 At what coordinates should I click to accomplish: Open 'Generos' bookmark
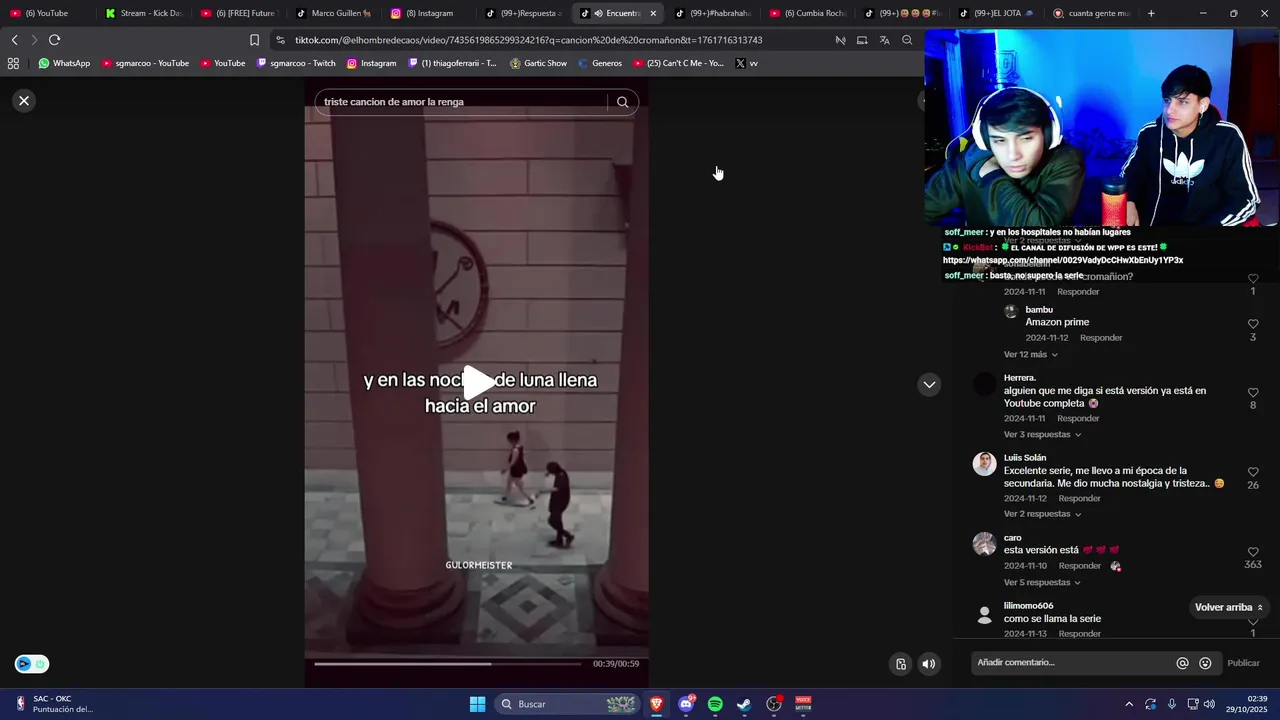pos(600,63)
